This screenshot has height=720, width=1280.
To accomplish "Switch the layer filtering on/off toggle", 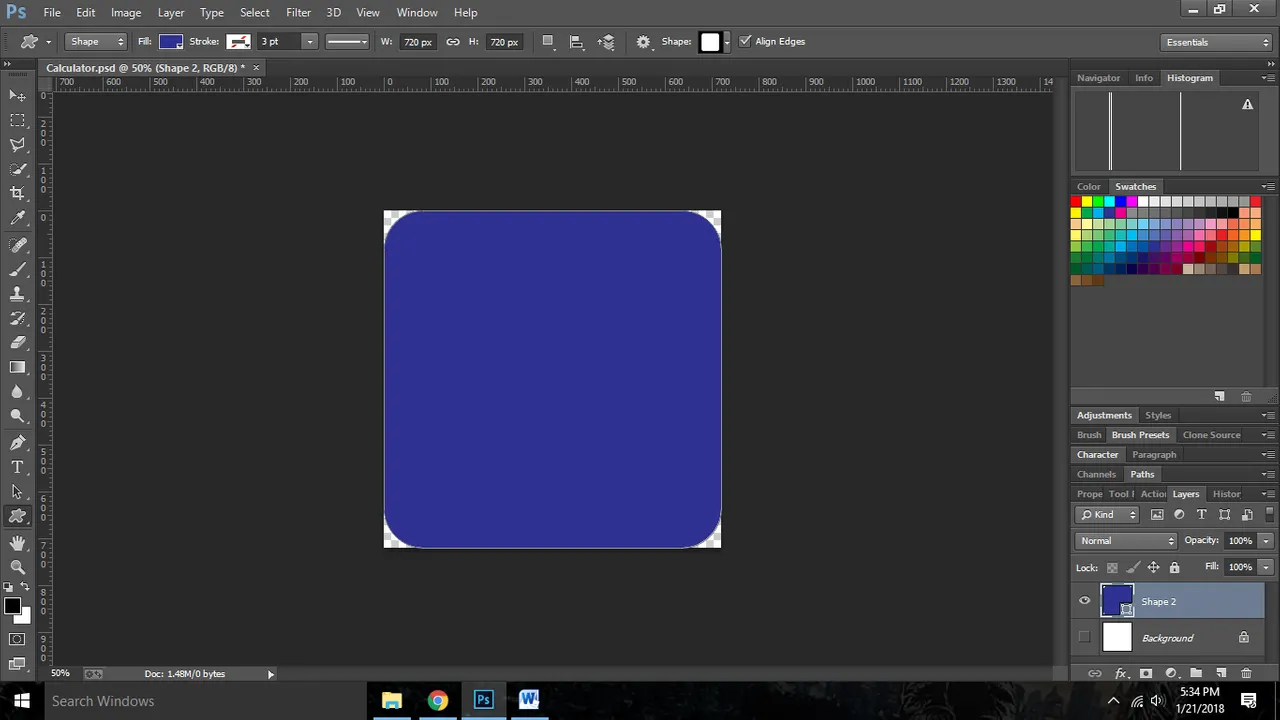I will point(1269,514).
